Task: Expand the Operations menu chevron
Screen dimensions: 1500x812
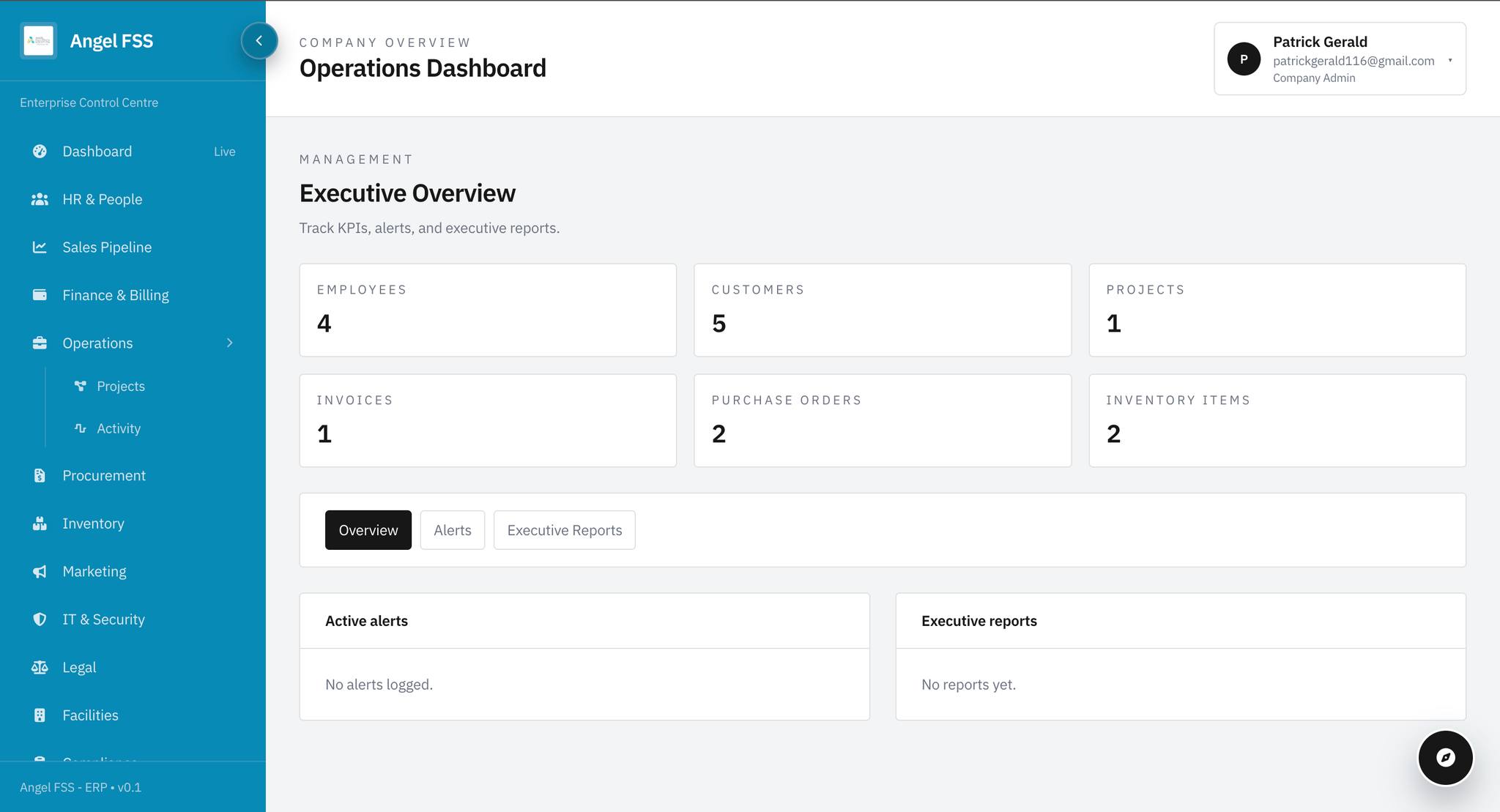Action: (x=229, y=343)
